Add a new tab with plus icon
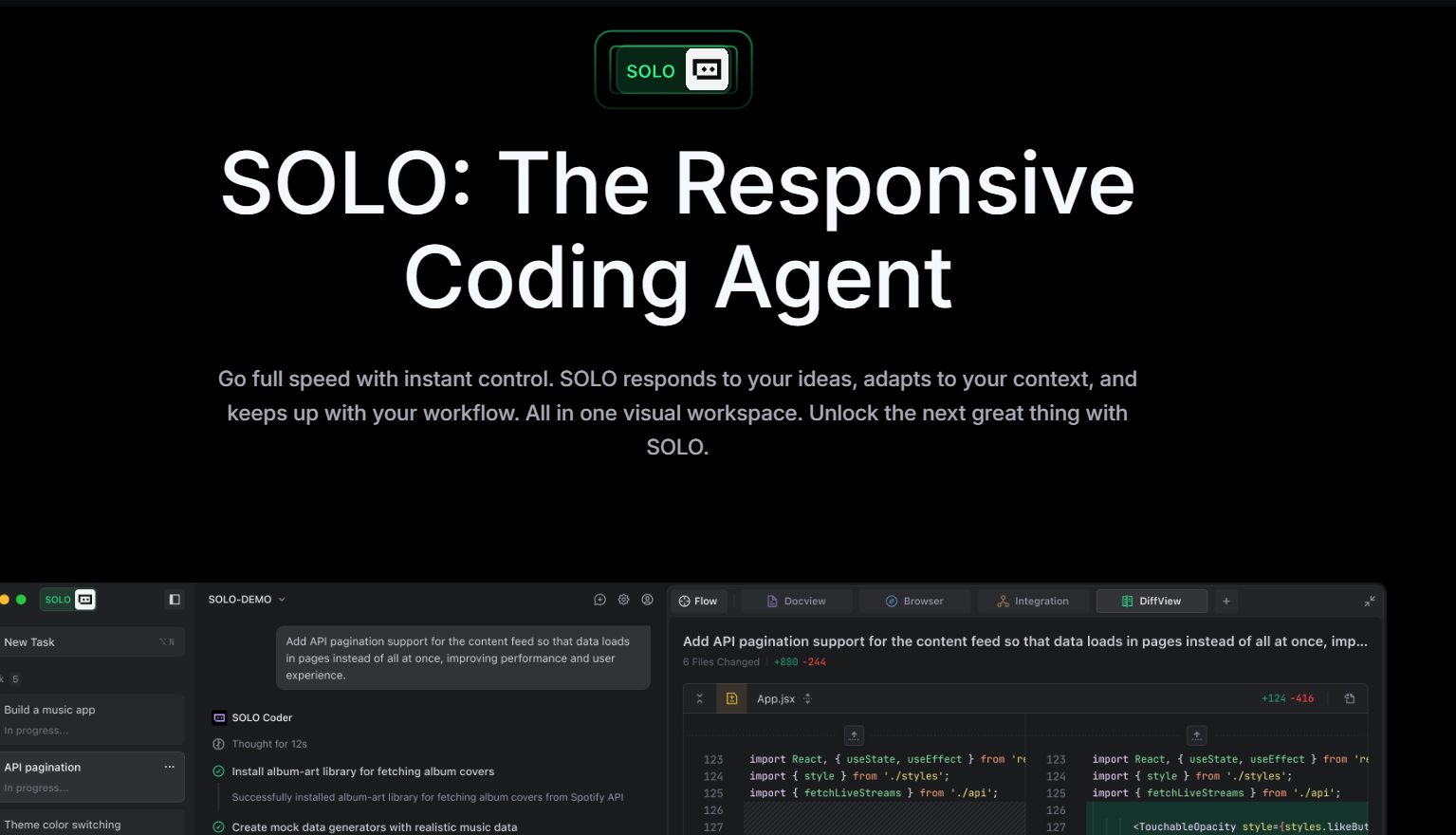1456x835 pixels. 1226,601
